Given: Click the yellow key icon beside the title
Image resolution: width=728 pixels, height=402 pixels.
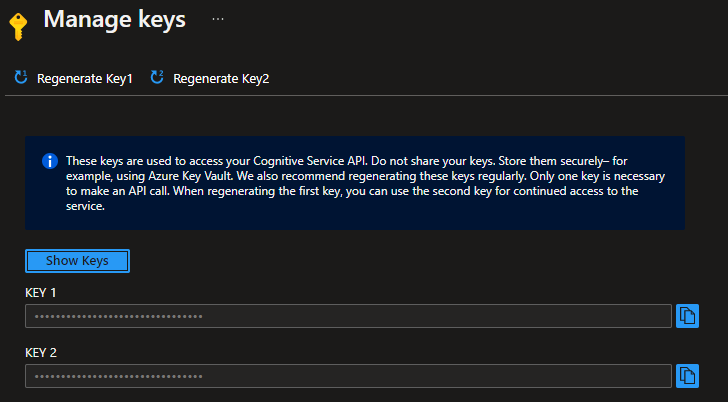Looking at the screenshot, I should point(17,23).
